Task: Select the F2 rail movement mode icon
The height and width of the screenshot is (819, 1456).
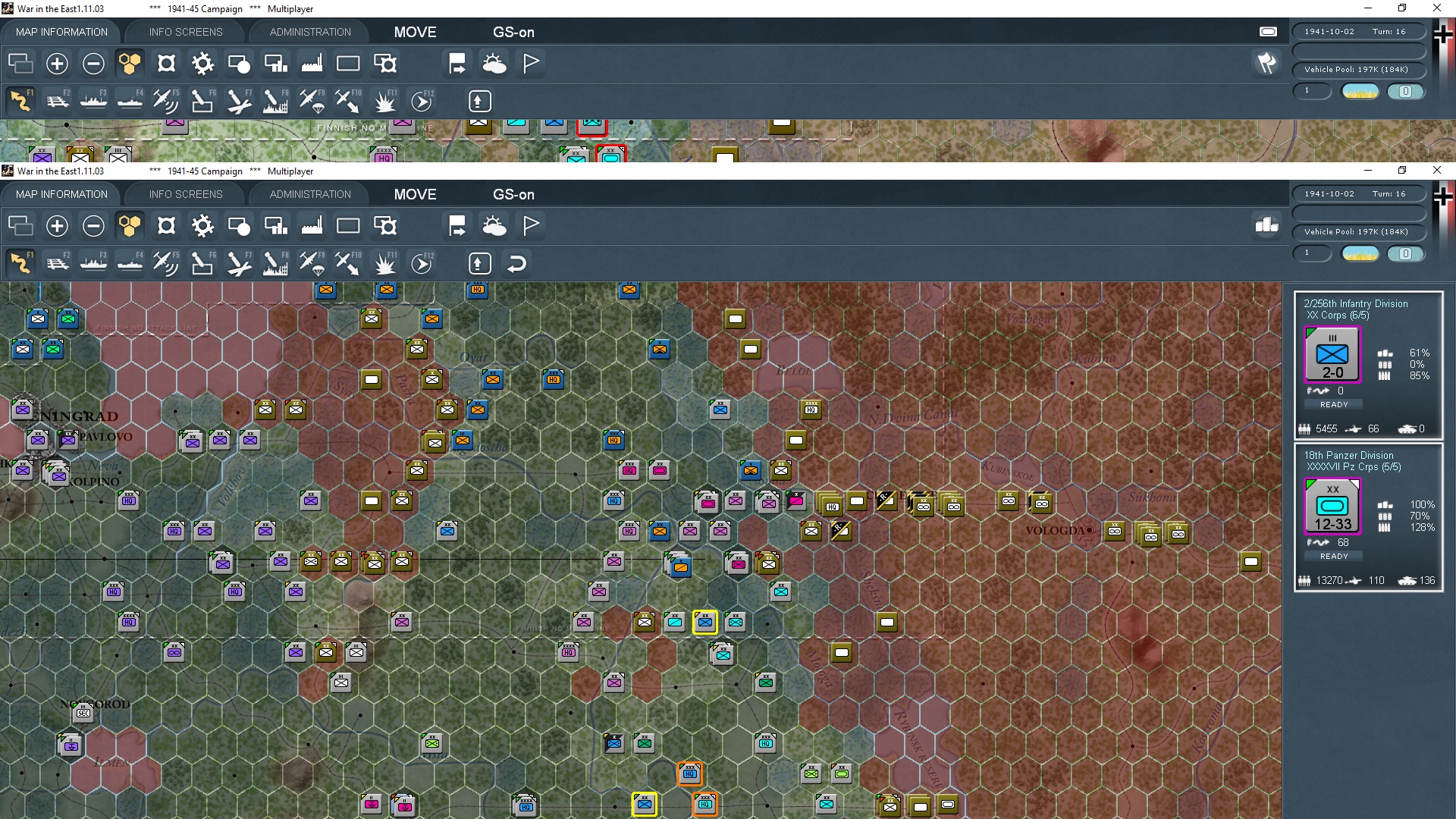Action: (57, 262)
